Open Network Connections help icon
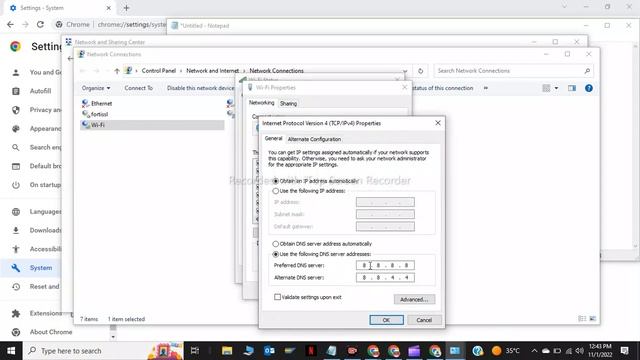This screenshot has height=360, width=640. (589, 88)
